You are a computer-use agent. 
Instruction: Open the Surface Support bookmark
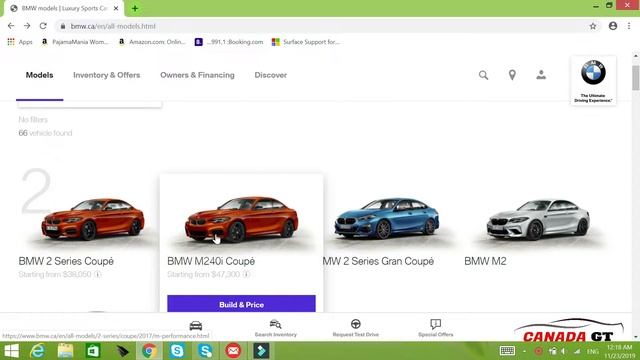click(306, 42)
